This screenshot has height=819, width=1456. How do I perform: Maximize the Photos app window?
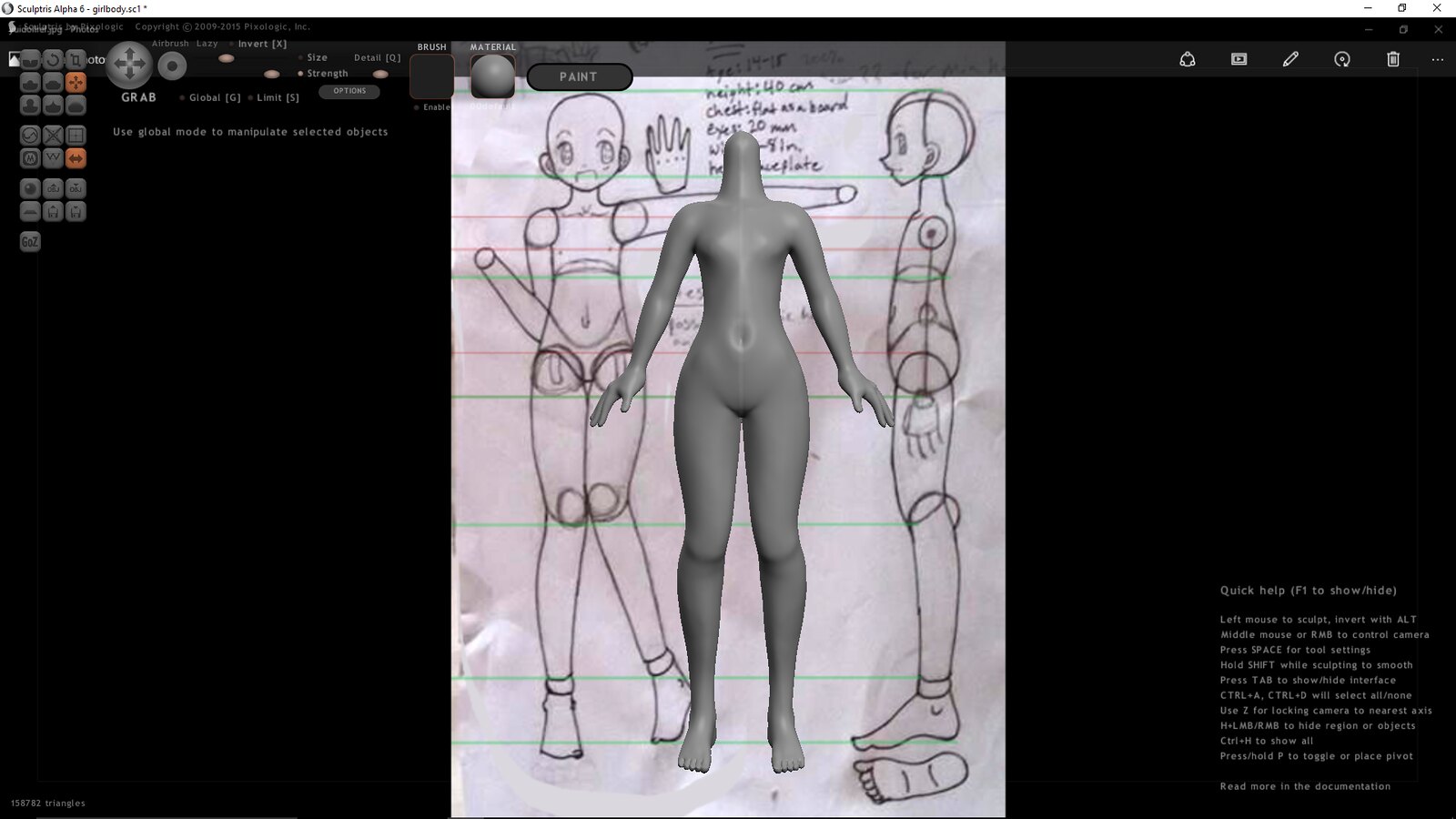1403,30
